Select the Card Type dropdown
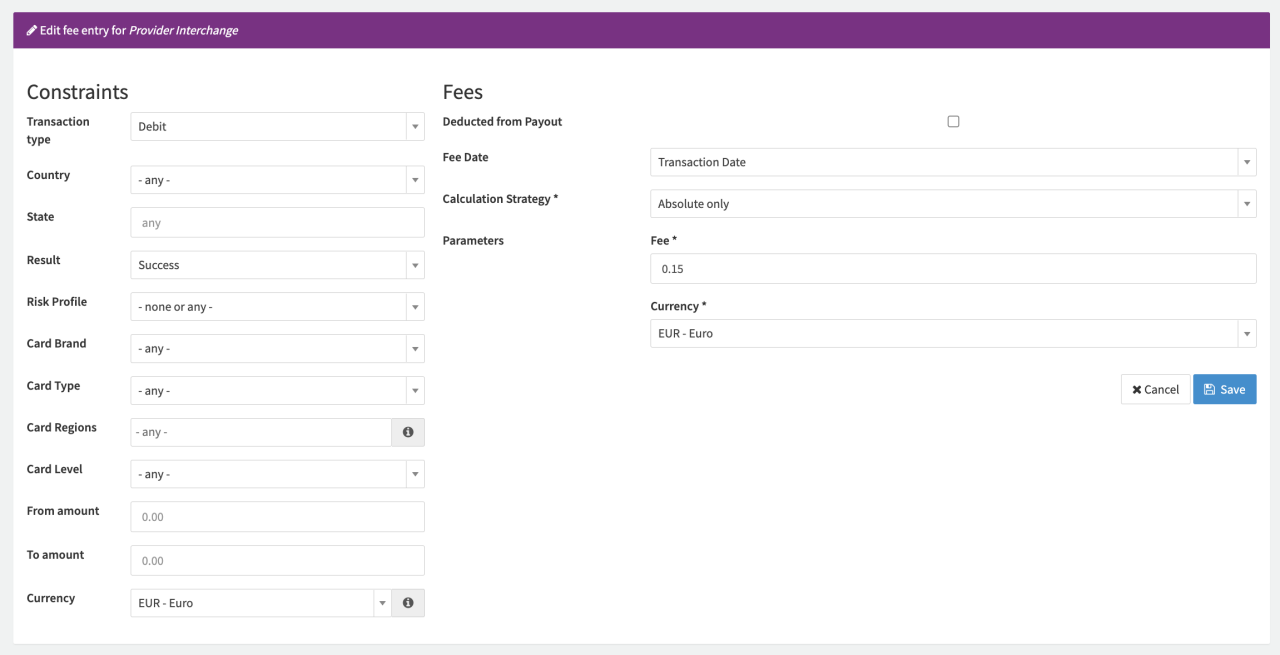Viewport: 1280px width, 655px height. [277, 391]
